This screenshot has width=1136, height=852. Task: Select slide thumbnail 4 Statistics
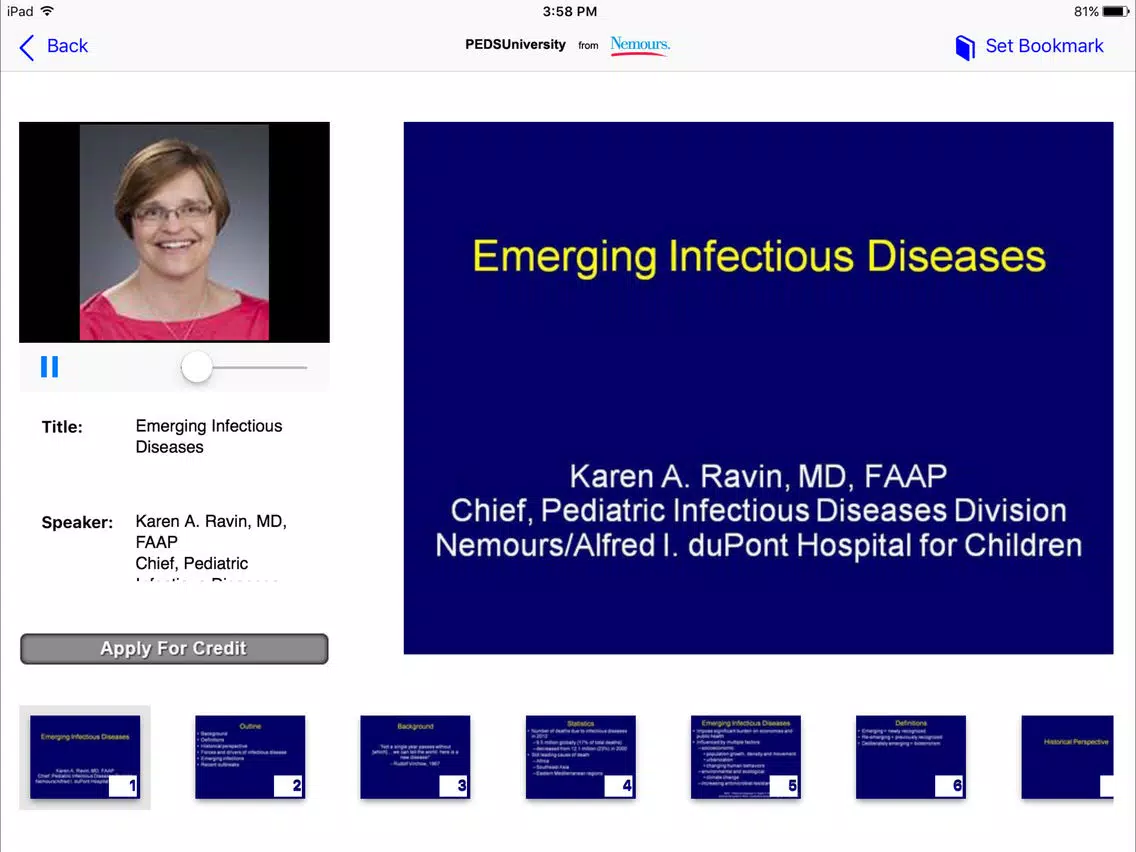pos(580,757)
